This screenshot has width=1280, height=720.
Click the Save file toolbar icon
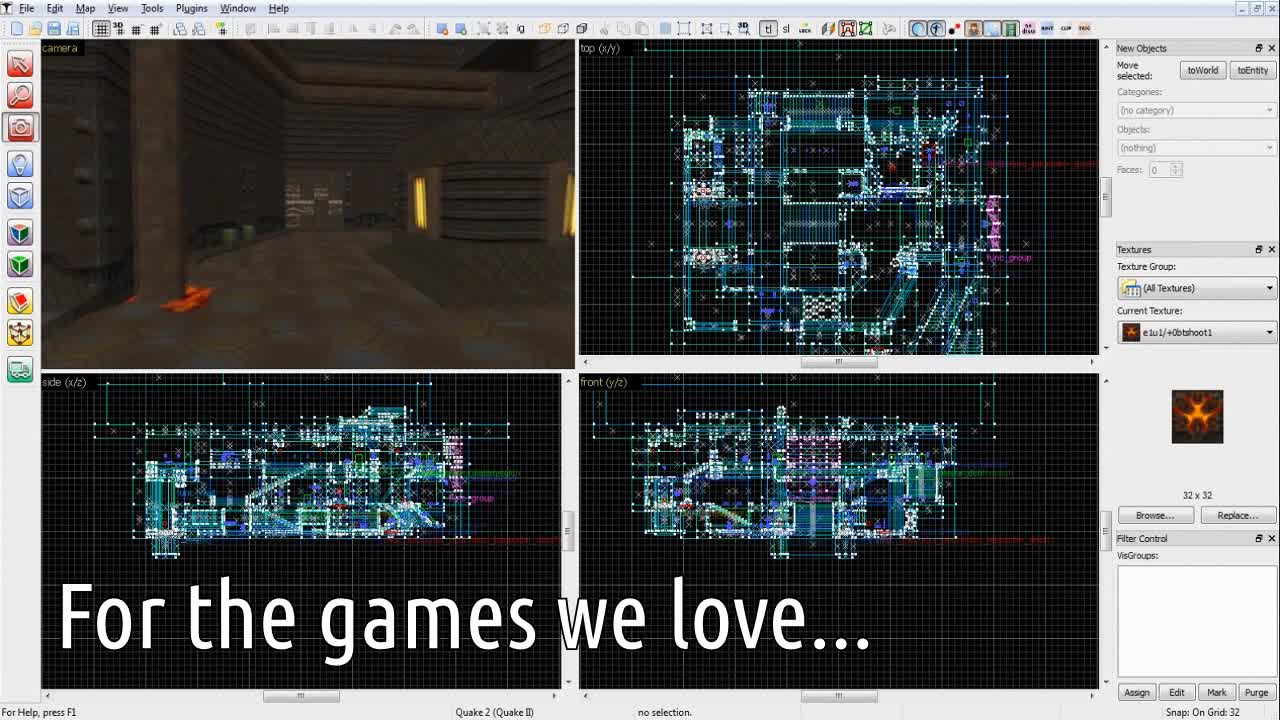pos(54,29)
